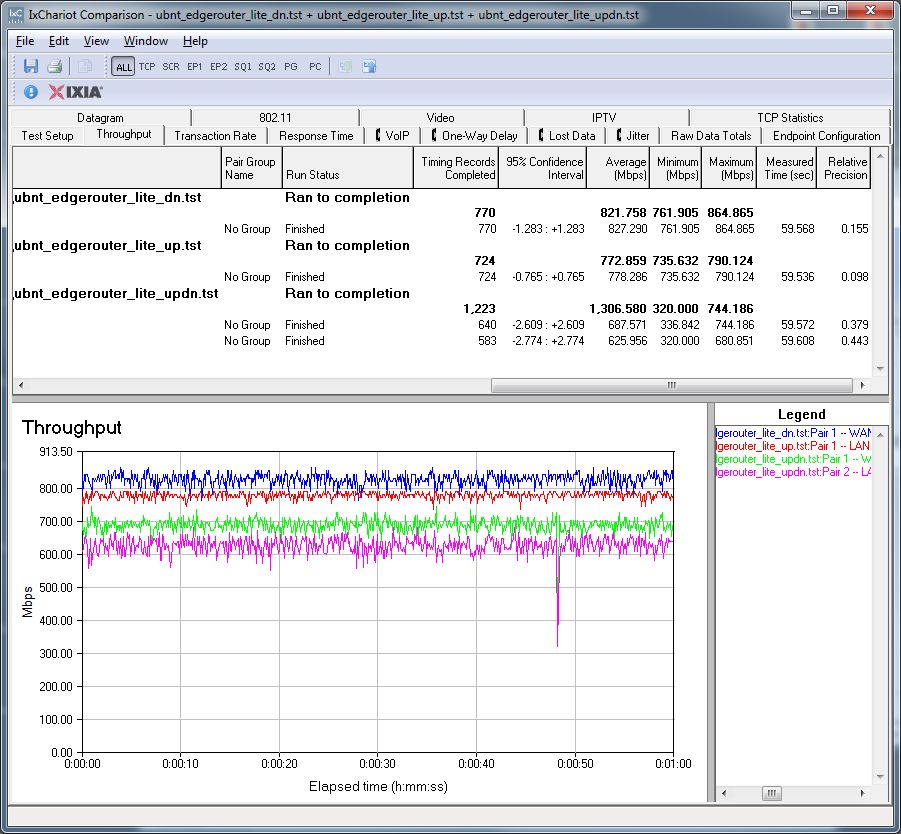901x834 pixels.
Task: Select red up.tst Pair 1 legend entry
Action: click(x=793, y=446)
